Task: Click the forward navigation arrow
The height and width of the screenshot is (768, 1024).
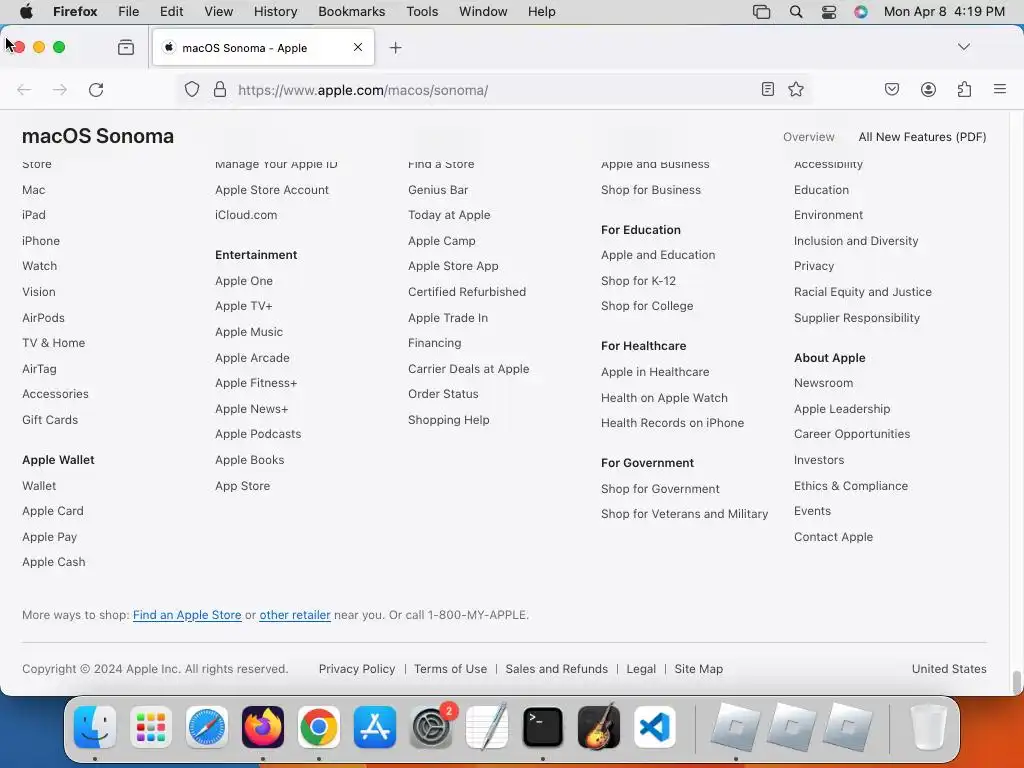Action: coord(60,90)
